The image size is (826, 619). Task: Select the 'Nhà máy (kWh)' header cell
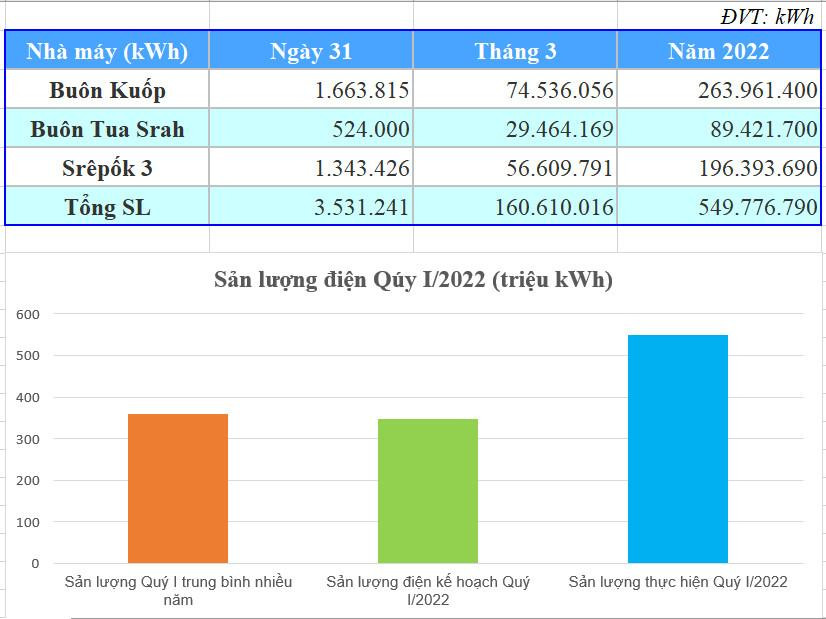pos(107,51)
